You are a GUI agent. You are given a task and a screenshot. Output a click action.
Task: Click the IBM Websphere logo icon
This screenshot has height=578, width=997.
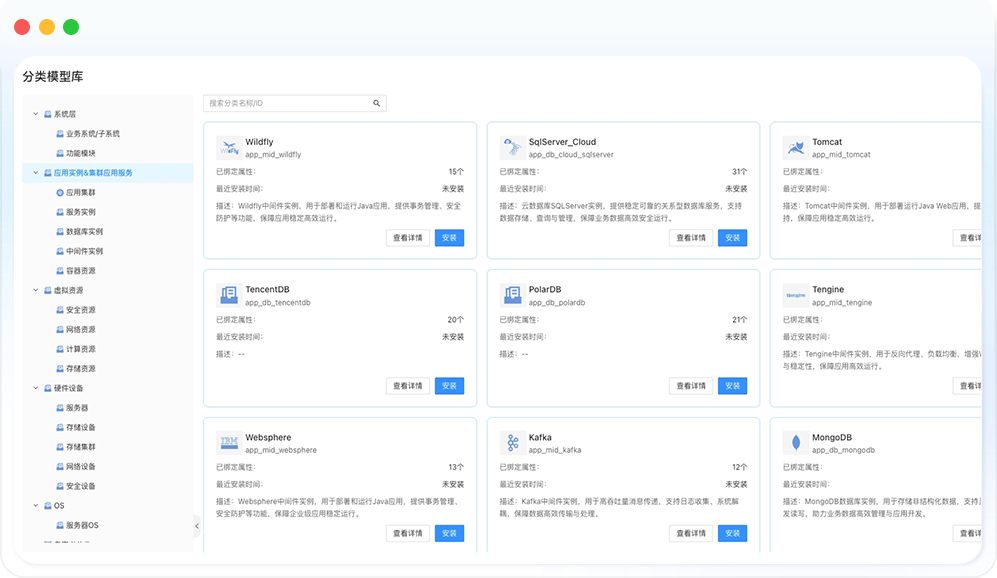(x=229, y=443)
